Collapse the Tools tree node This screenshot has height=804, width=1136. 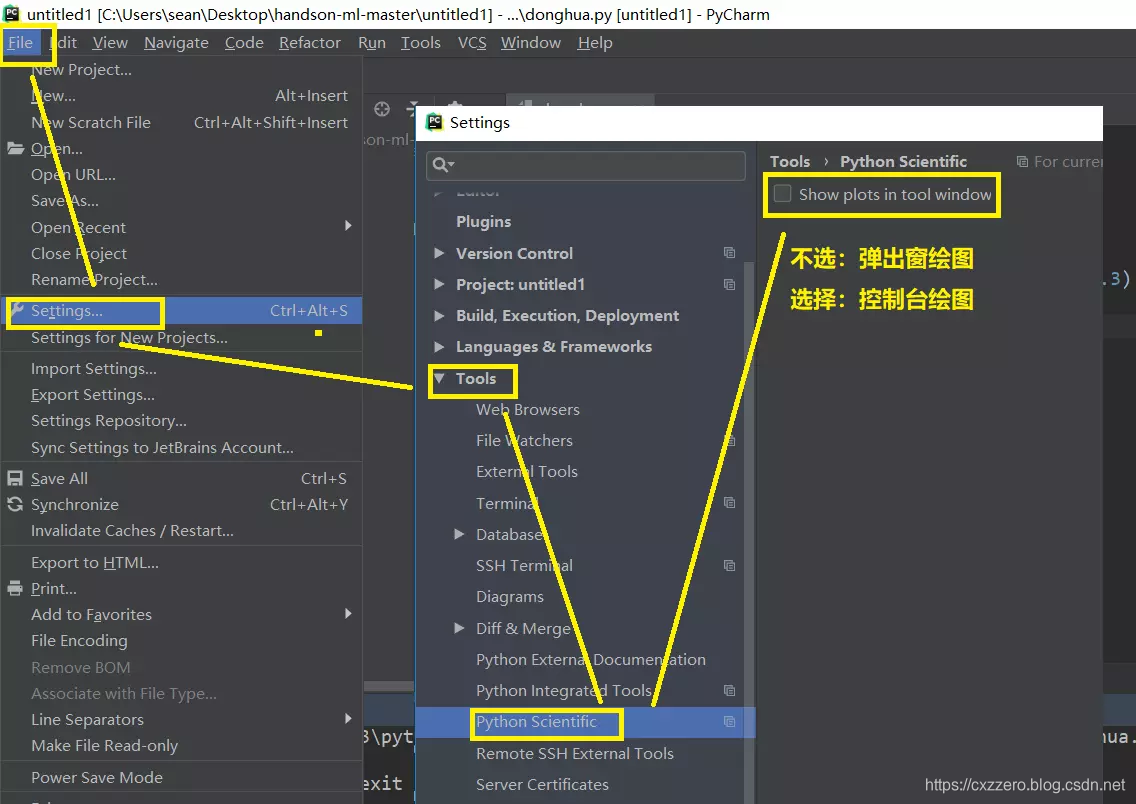[x=438, y=378]
